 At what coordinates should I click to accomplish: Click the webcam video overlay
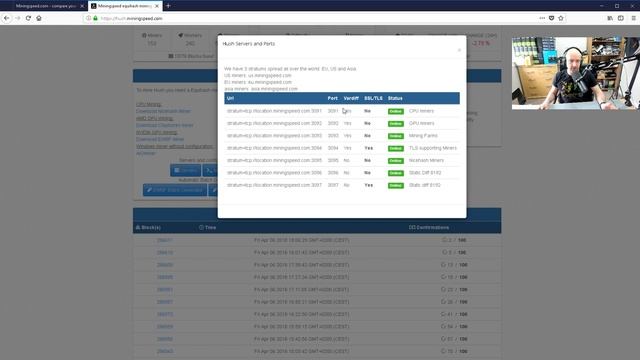click(576, 73)
